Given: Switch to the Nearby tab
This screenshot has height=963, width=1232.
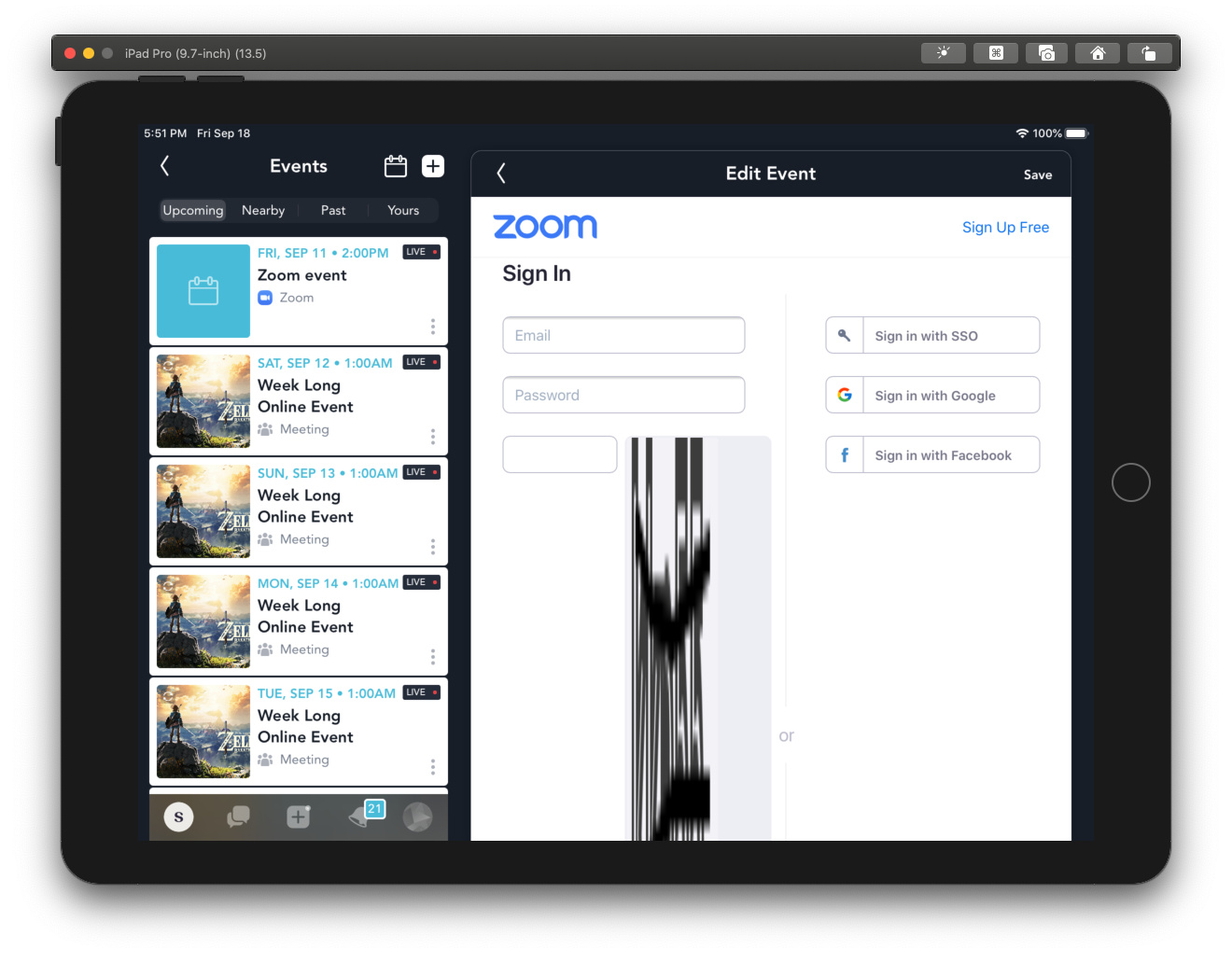Looking at the screenshot, I should point(263,210).
